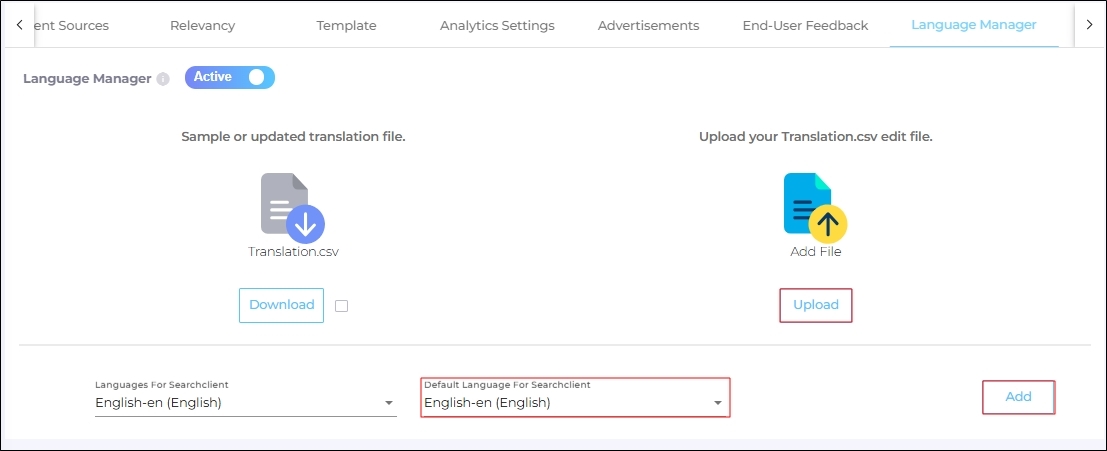Switch to the Relevancy tab
Screen dimensions: 1107x451
pos(204,25)
